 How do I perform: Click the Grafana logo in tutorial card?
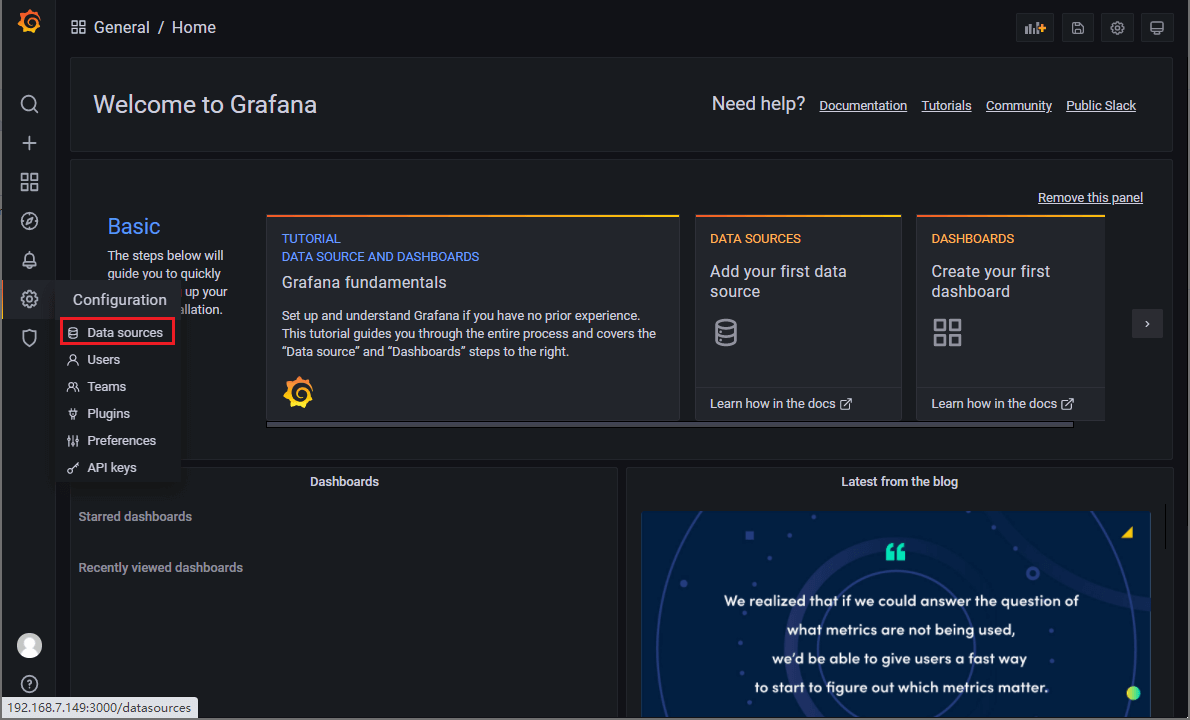[298, 392]
